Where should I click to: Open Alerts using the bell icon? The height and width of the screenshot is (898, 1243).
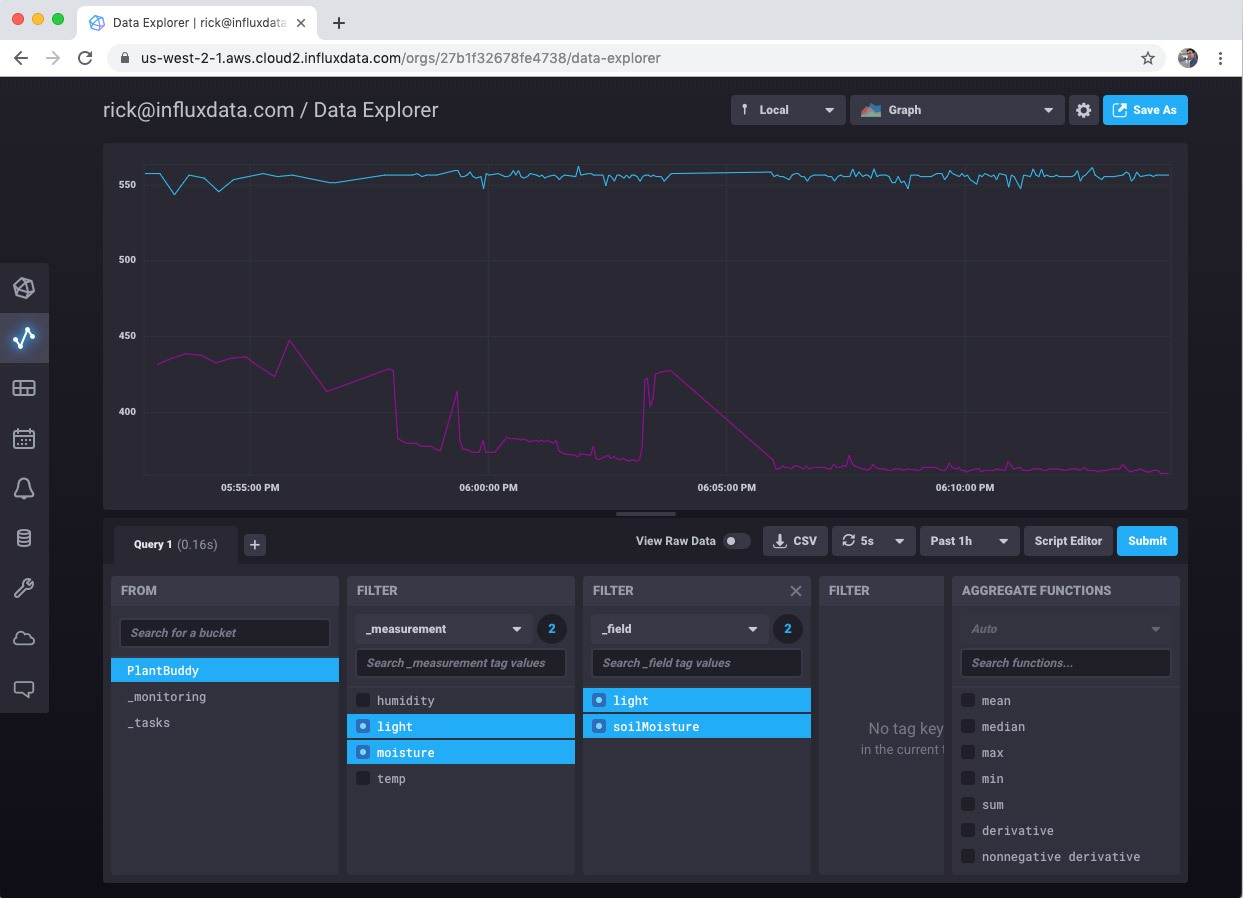(25, 488)
